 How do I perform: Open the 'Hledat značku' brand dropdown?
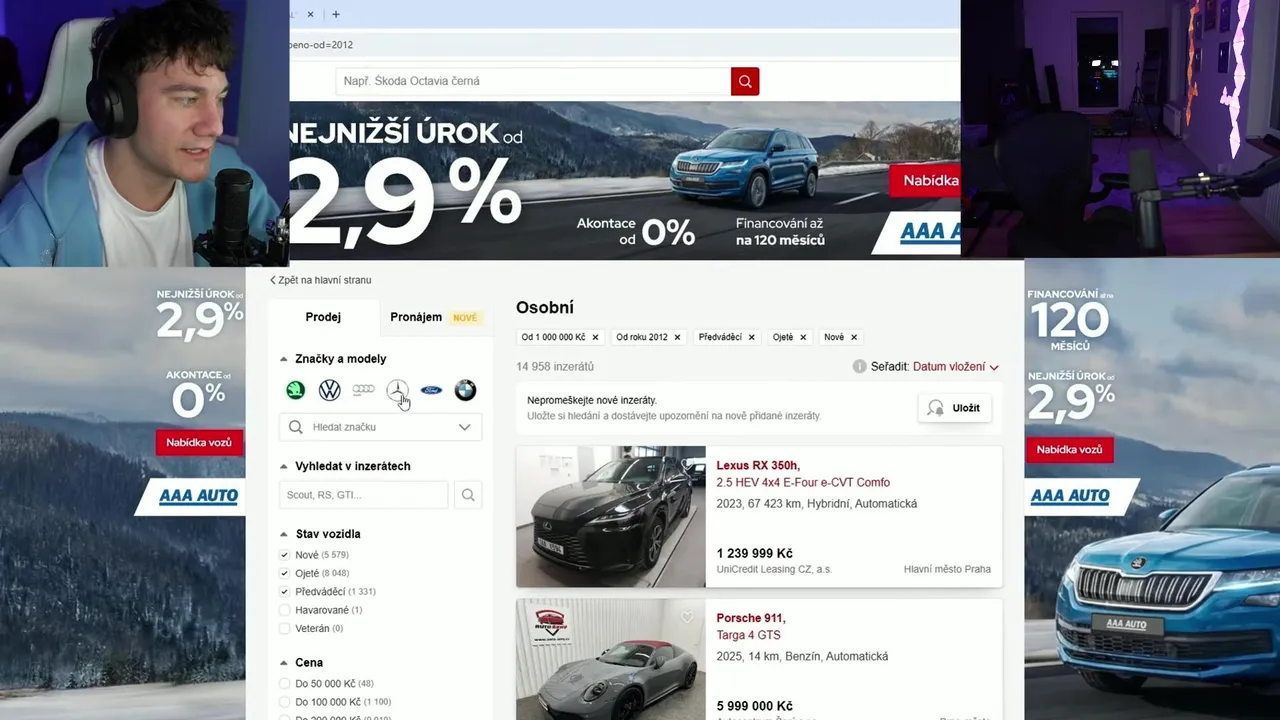click(x=380, y=427)
